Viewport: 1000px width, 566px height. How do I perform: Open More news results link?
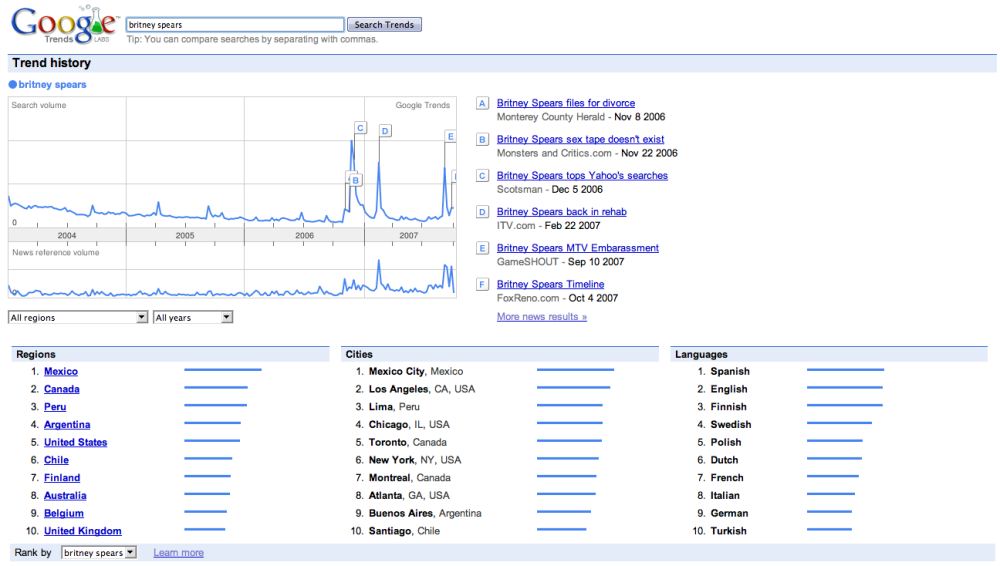tap(541, 317)
